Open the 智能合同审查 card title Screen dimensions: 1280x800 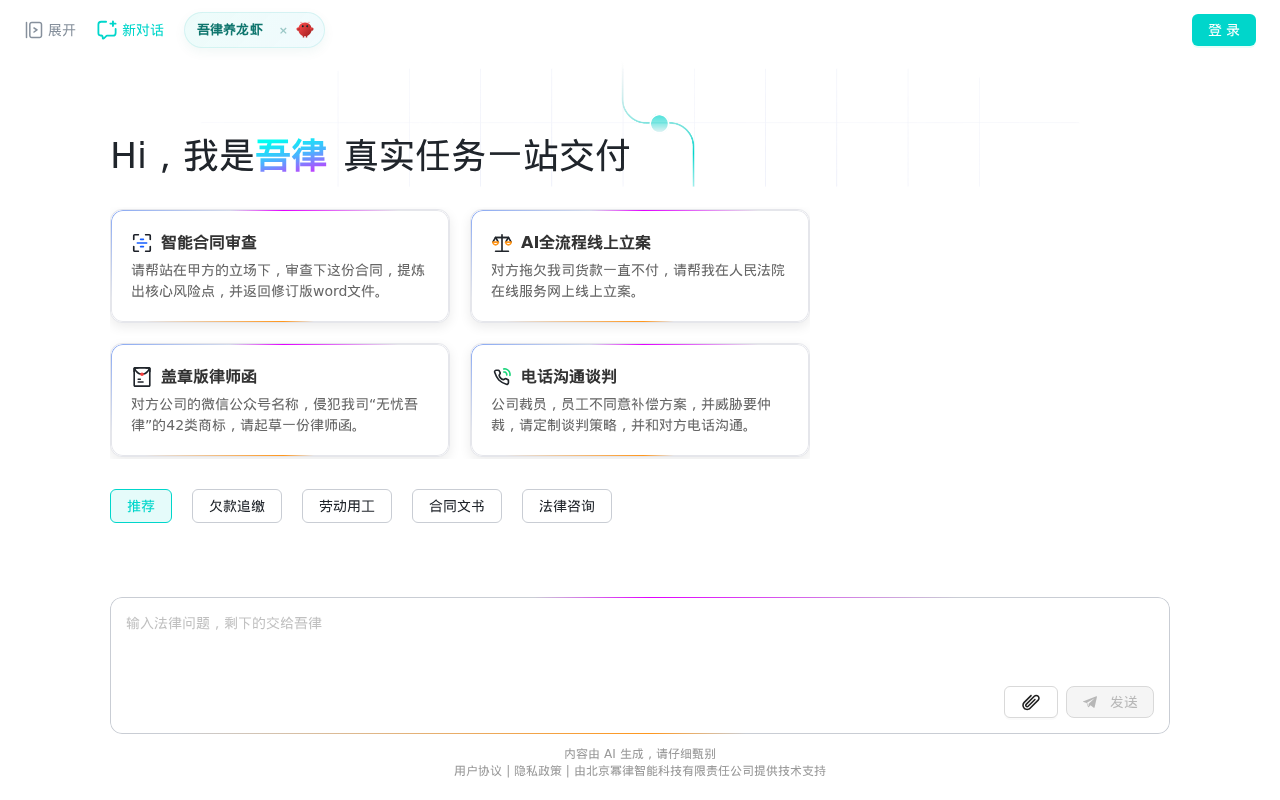[209, 243]
